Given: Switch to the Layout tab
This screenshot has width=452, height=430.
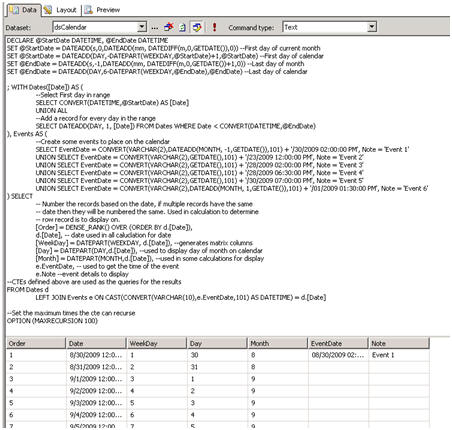Looking at the screenshot, I should coord(61,10).
